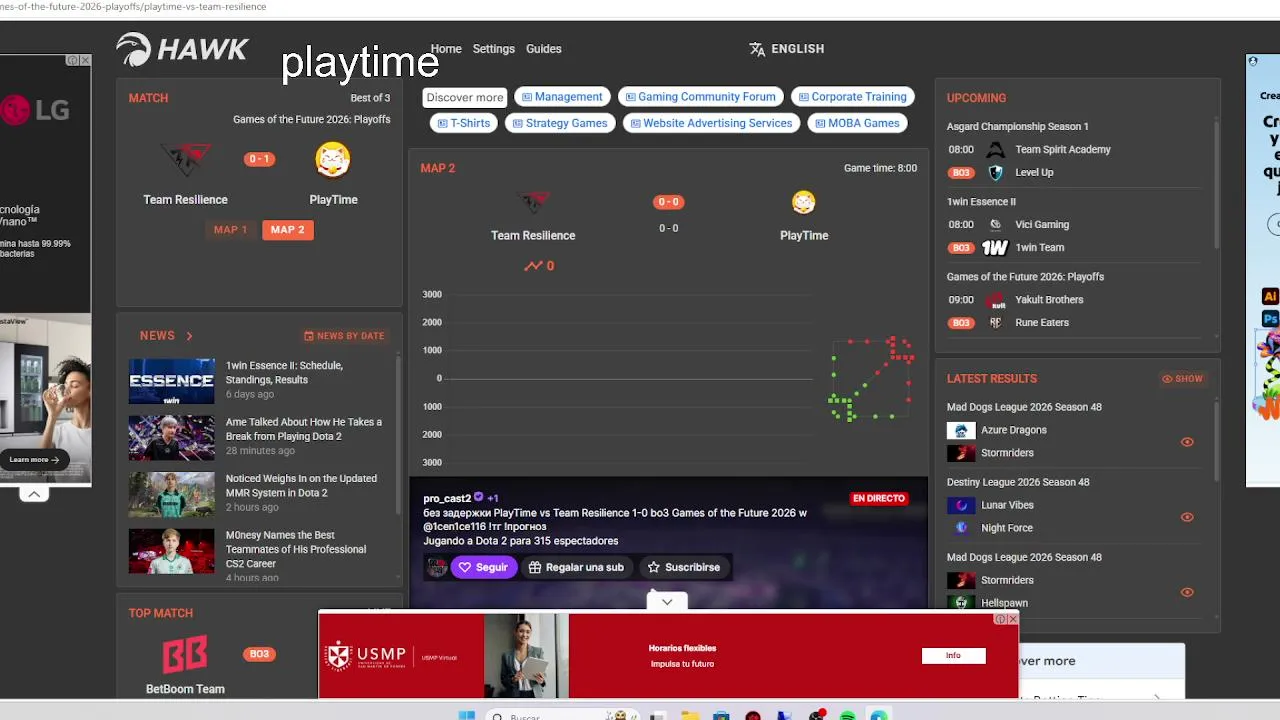The image size is (1280, 720).
Task: Click the MOBA Games chip
Action: [858, 123]
